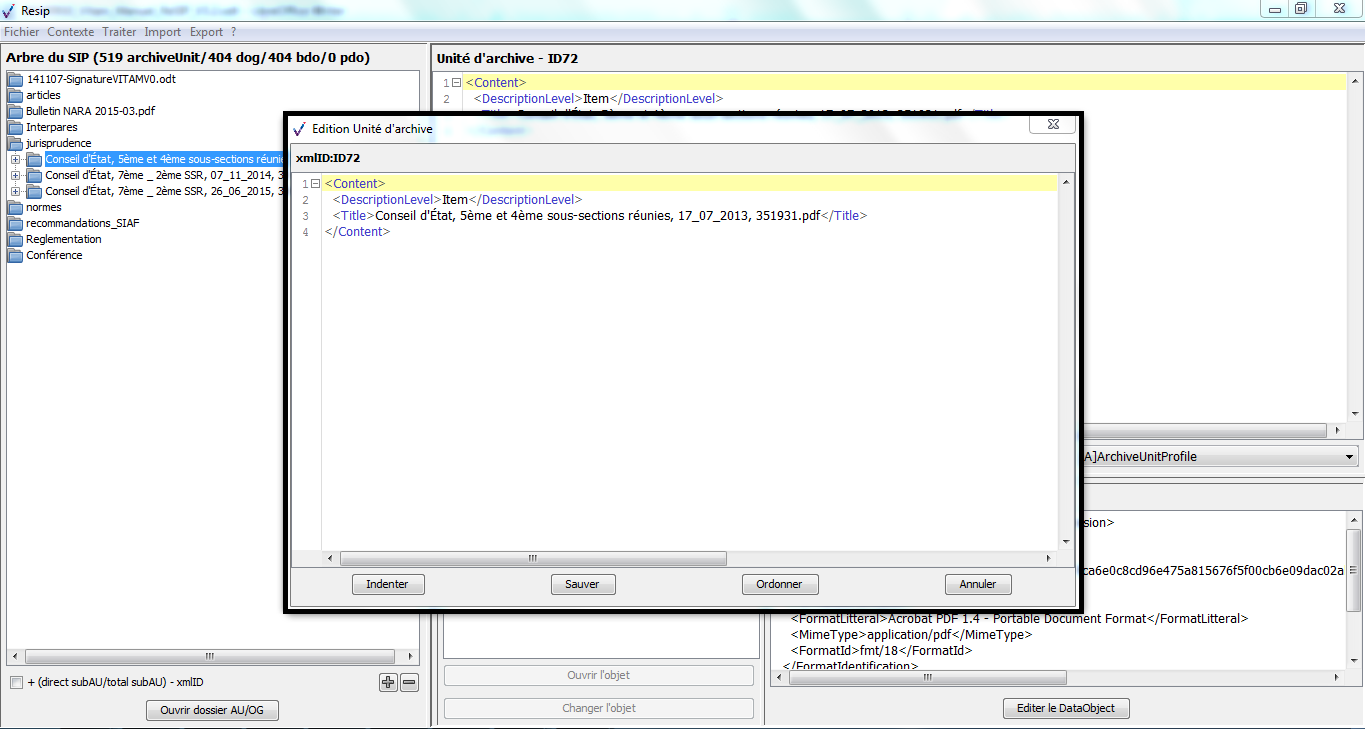
Task: Select the Conférence folder icon
Action: coord(15,256)
